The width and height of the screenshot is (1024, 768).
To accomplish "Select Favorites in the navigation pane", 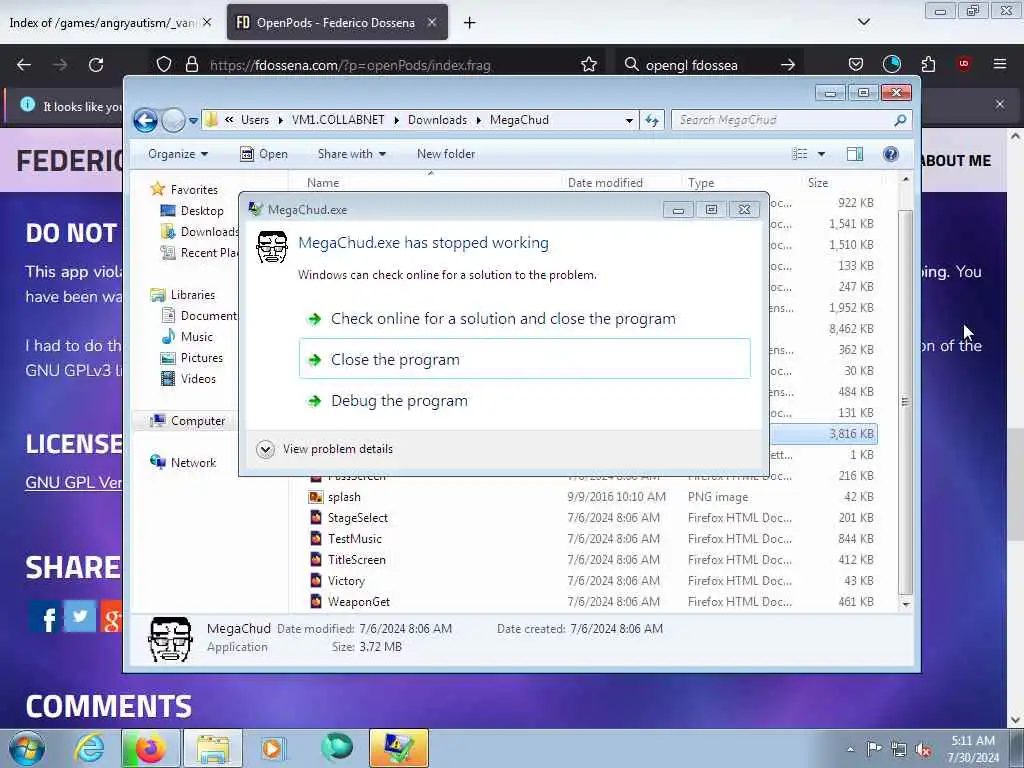I will pyautogui.click(x=194, y=189).
